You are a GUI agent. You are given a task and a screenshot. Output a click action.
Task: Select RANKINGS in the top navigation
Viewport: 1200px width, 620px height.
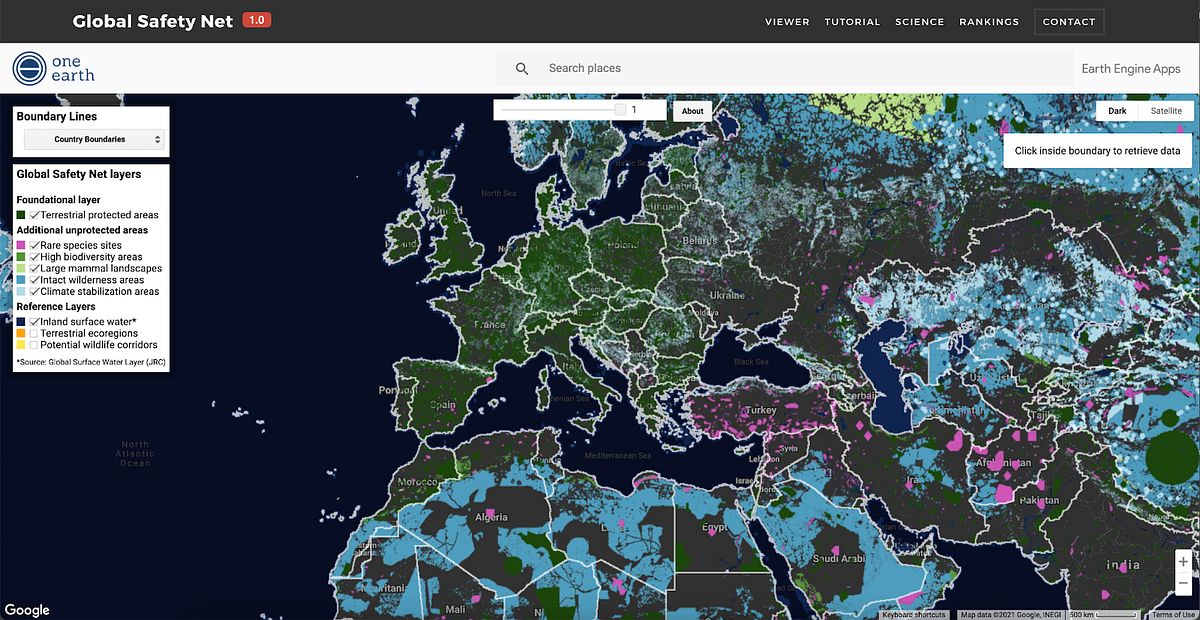[989, 21]
